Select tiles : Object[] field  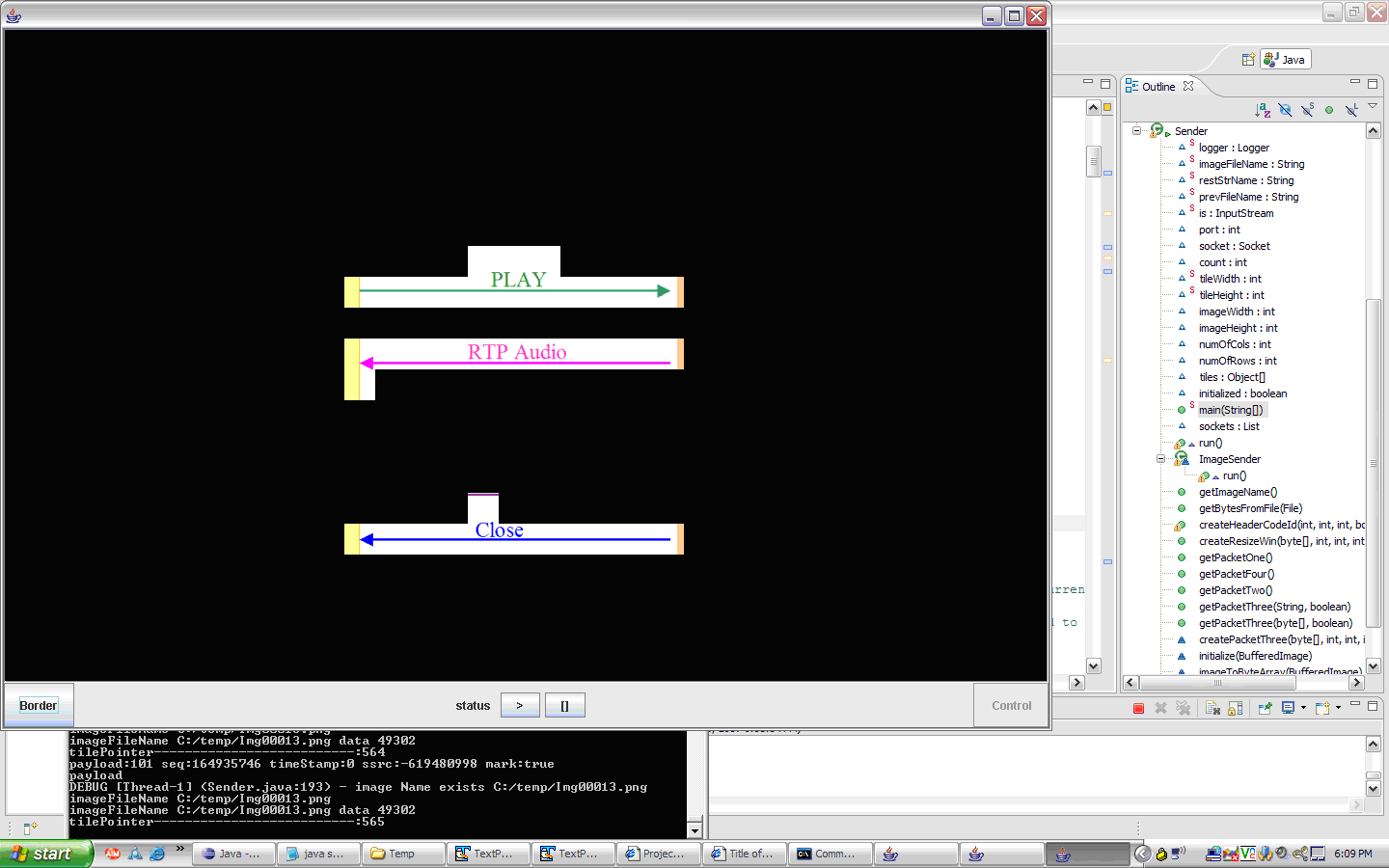tap(1232, 377)
